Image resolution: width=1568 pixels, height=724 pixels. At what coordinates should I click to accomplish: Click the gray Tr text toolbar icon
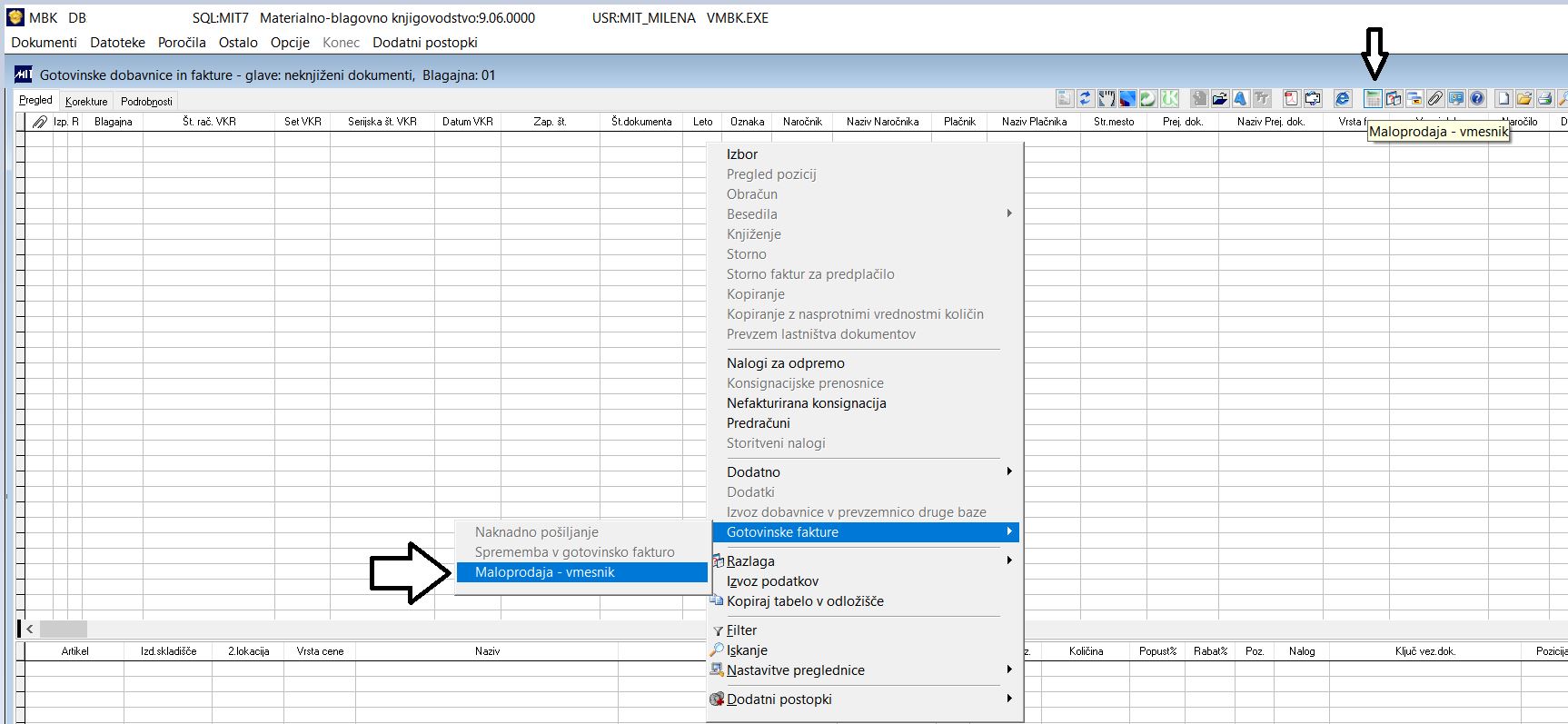coord(1262,98)
